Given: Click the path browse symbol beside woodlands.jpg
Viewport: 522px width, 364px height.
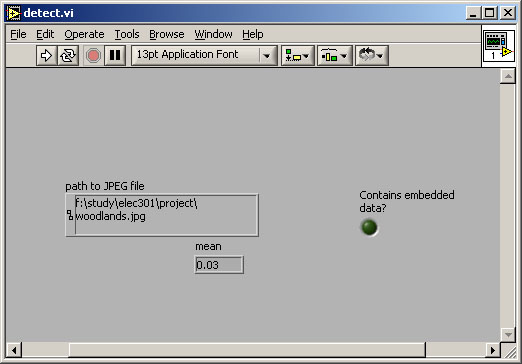Looking at the screenshot, I should (x=70, y=215).
